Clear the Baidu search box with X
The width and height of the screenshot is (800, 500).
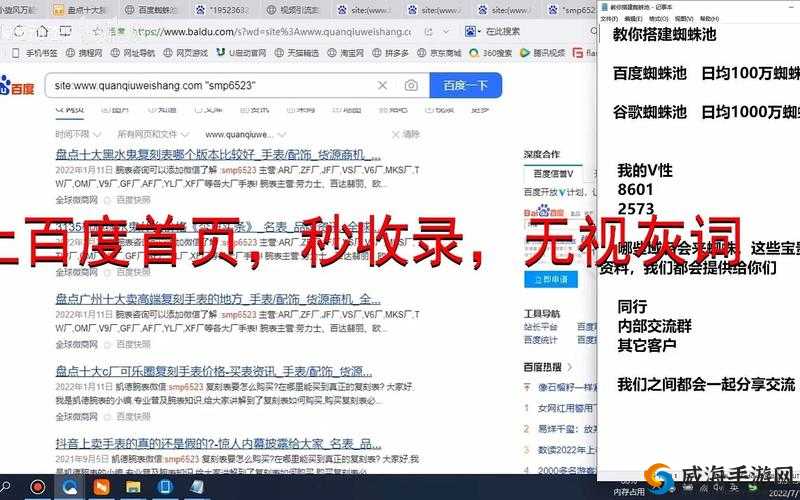click(382, 85)
